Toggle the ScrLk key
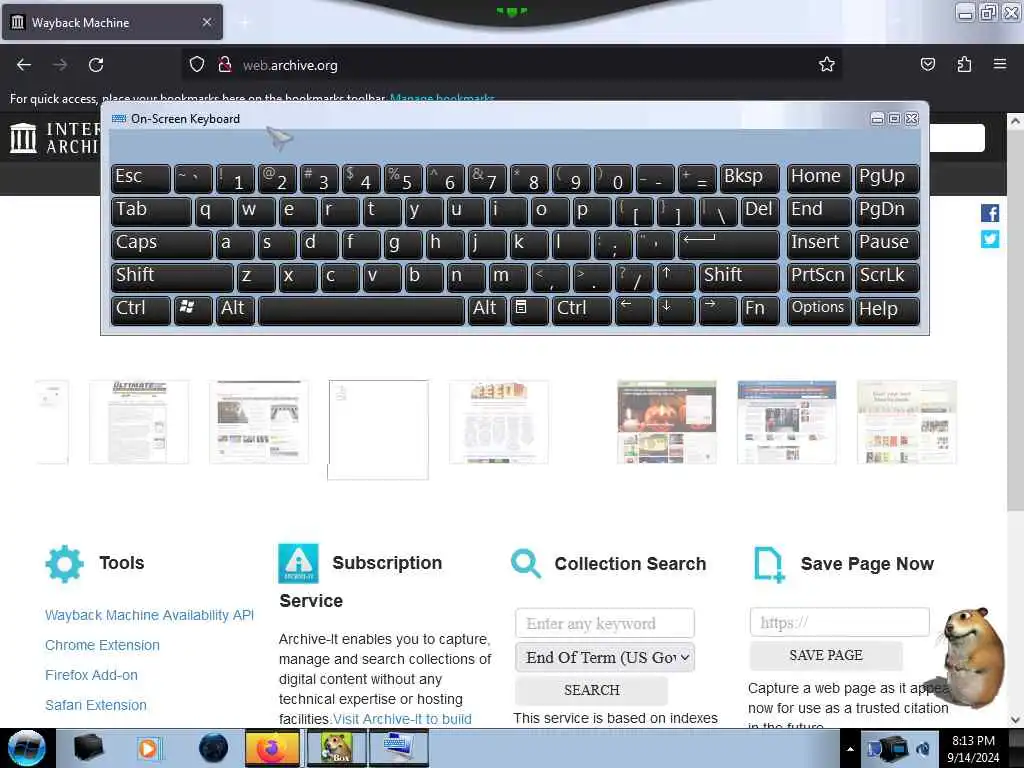 point(887,277)
